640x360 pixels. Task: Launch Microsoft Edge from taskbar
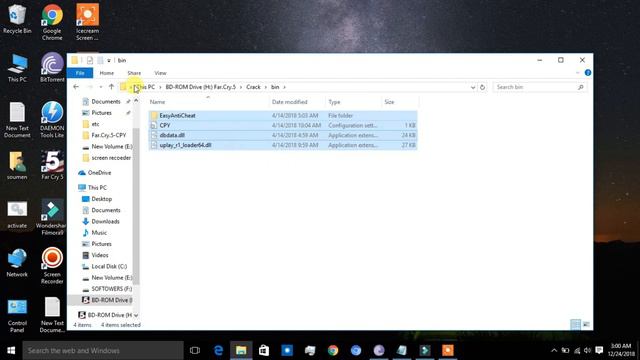tap(218, 351)
